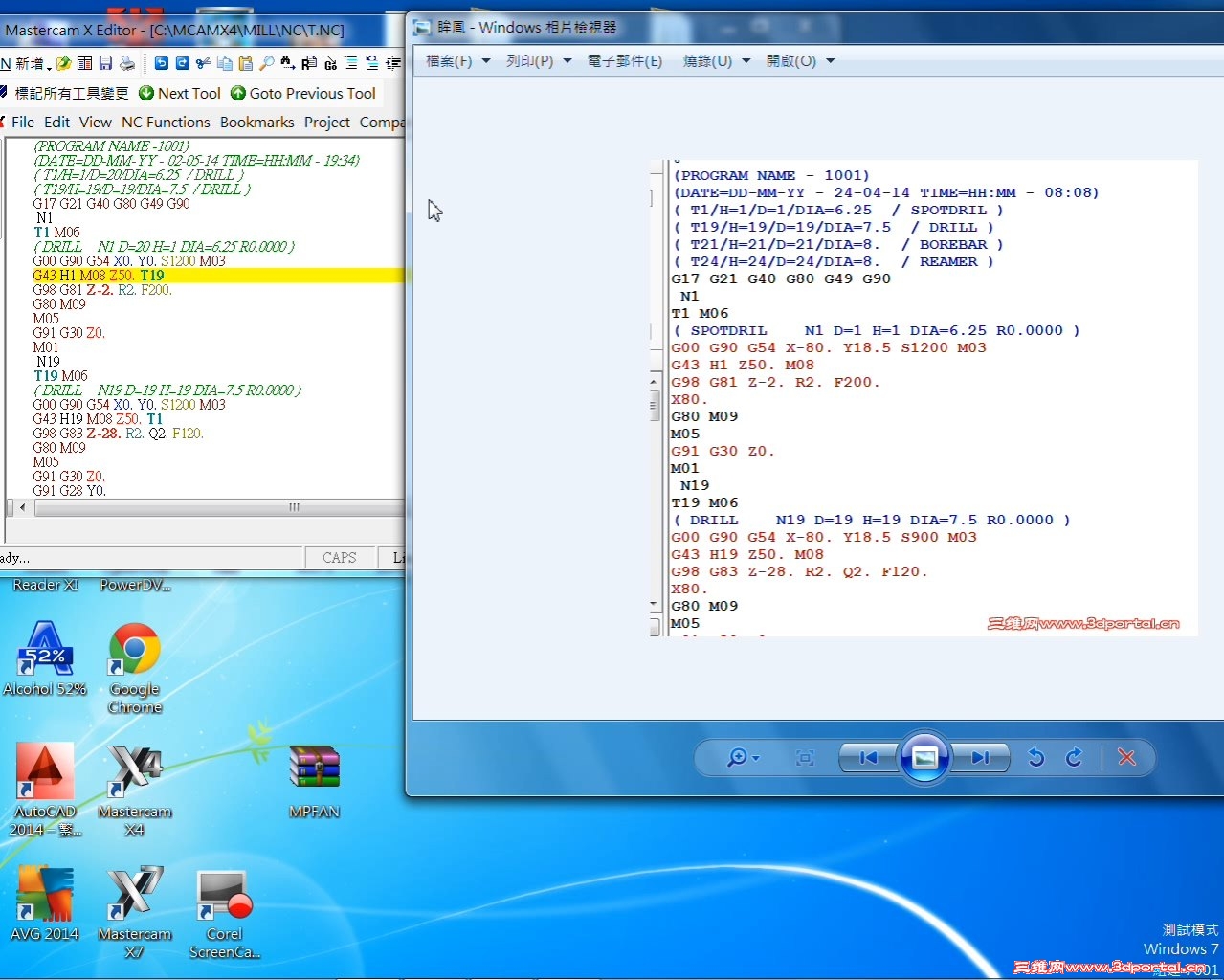Rotate picture clockwise in Photo Viewer

1074,758
